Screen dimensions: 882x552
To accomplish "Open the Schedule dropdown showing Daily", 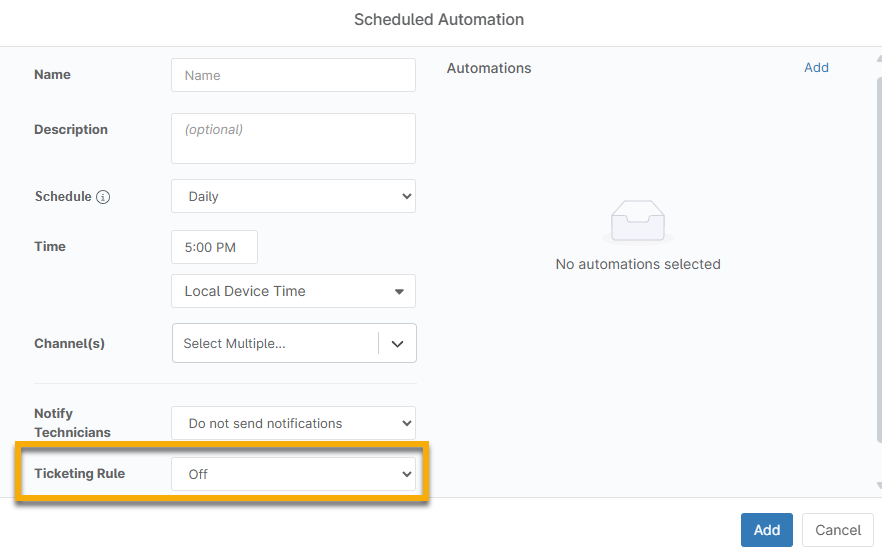I will tap(293, 197).
